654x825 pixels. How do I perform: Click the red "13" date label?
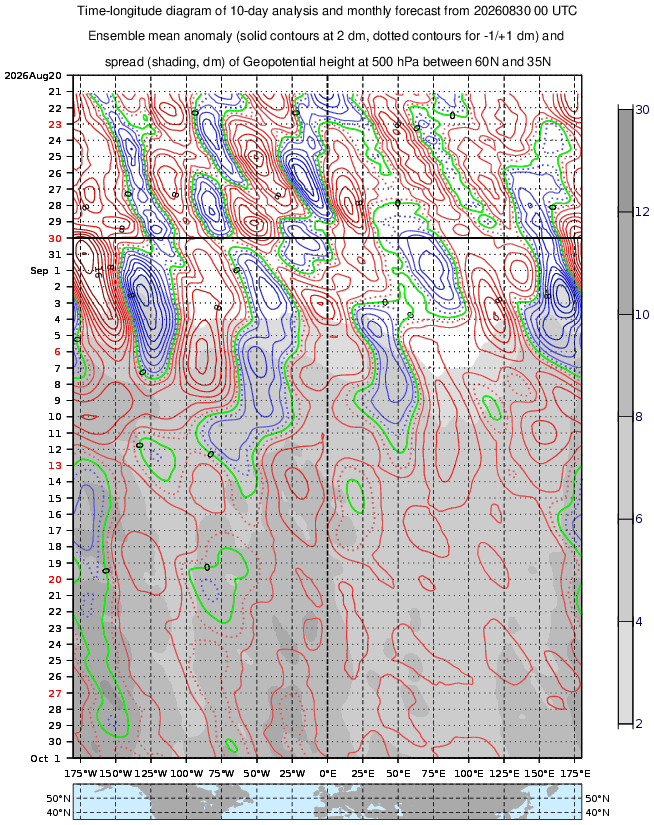click(55, 466)
